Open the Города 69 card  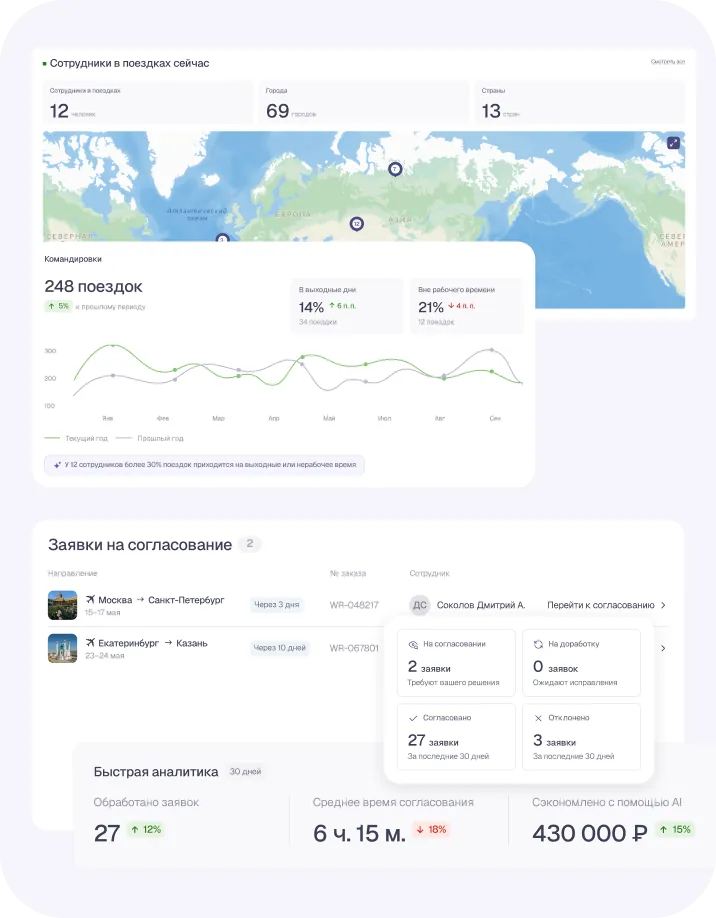click(x=364, y=102)
